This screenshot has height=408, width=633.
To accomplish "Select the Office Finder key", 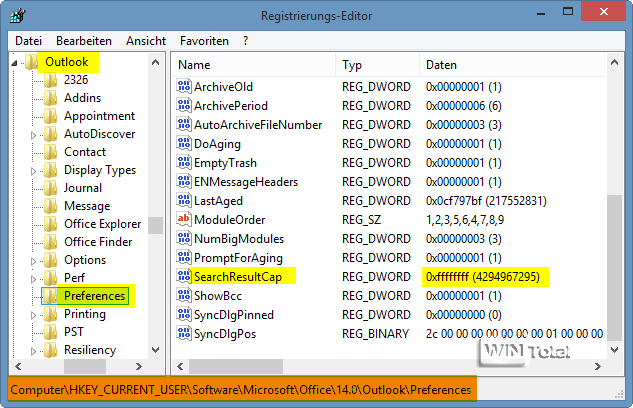I will click(x=98, y=242).
